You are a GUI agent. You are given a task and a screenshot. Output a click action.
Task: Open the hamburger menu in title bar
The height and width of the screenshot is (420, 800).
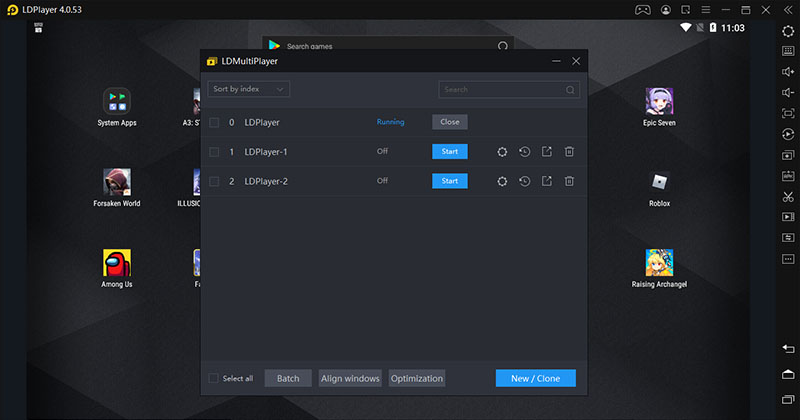pos(706,10)
